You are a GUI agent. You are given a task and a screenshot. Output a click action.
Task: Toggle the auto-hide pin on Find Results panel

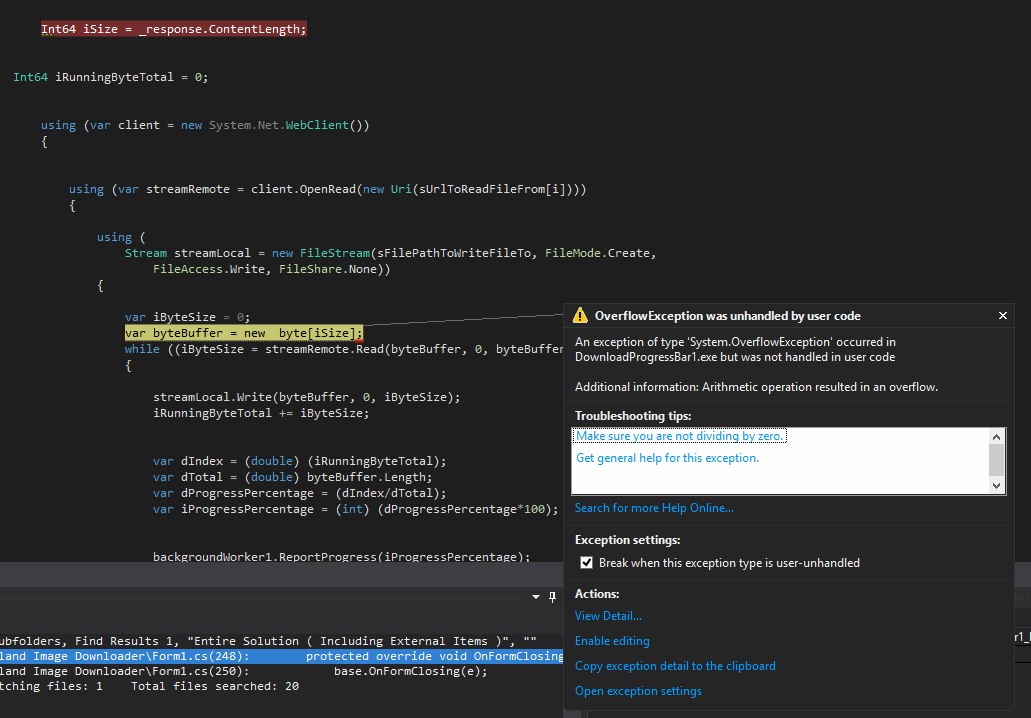click(x=552, y=597)
